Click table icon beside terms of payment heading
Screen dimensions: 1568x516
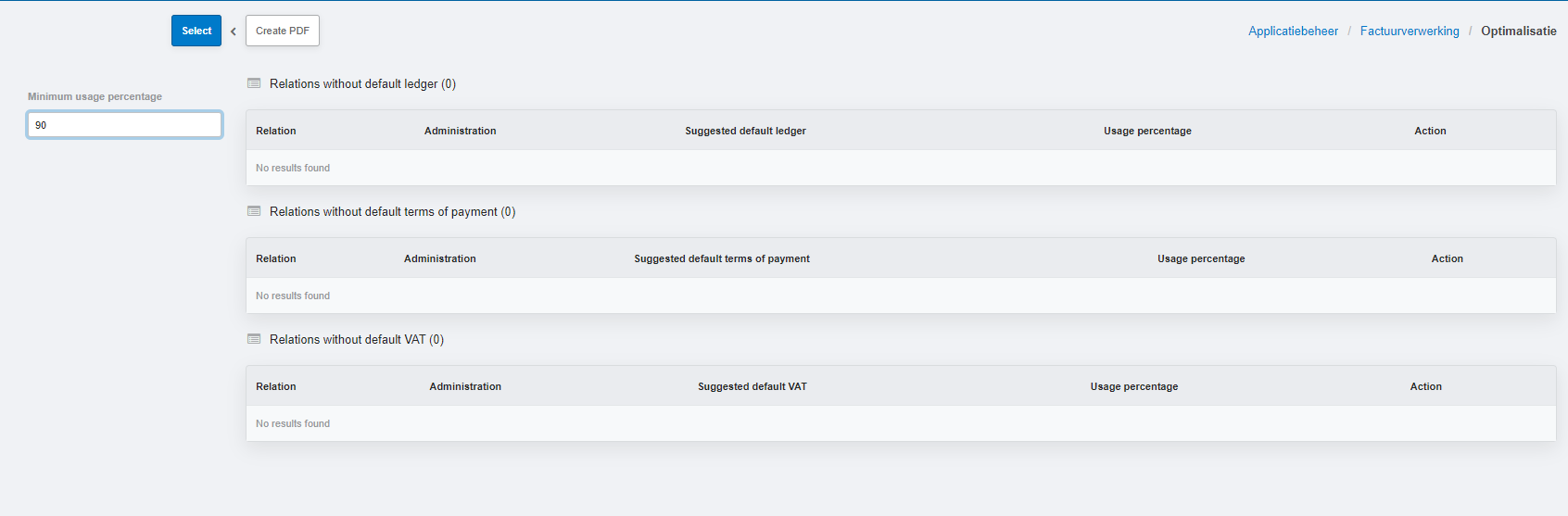pos(254,211)
